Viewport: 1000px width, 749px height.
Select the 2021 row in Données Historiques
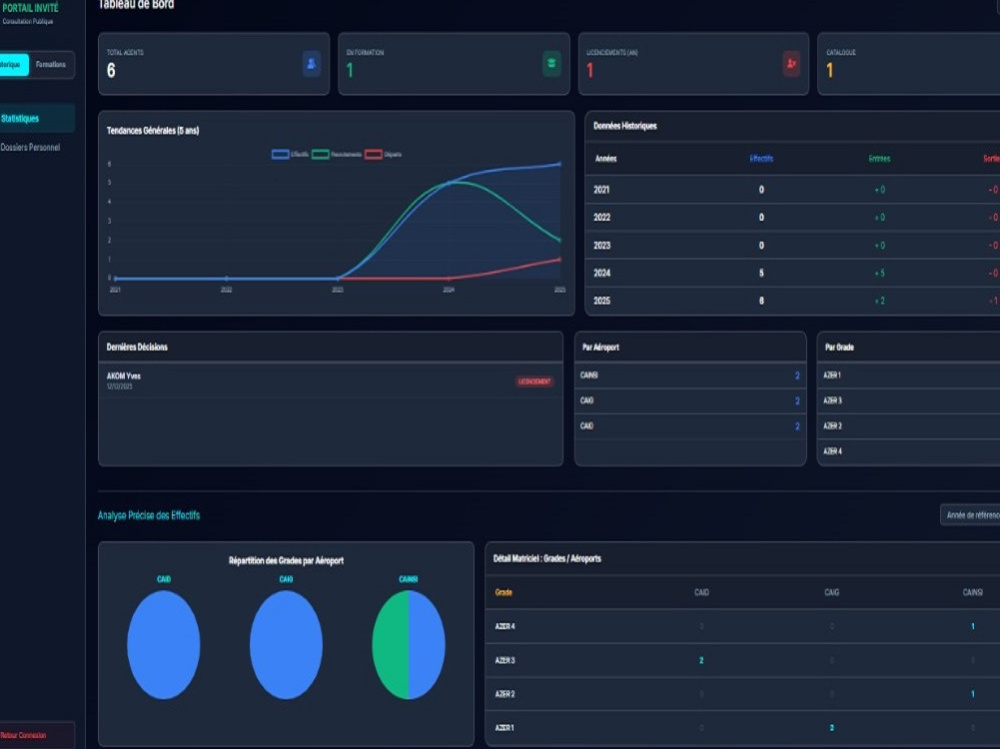[793, 189]
